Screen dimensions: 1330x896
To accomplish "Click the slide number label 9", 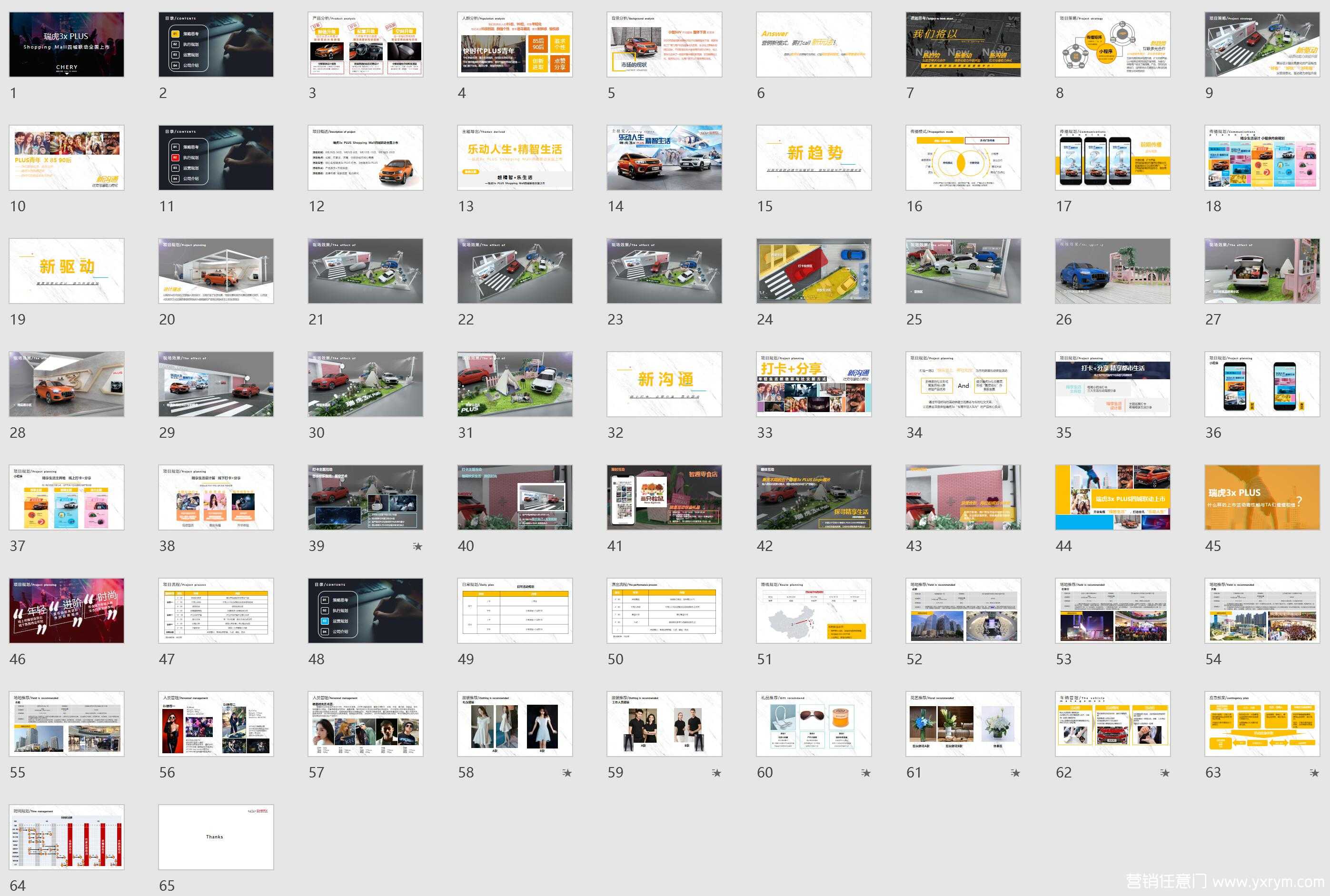I will tap(1209, 93).
